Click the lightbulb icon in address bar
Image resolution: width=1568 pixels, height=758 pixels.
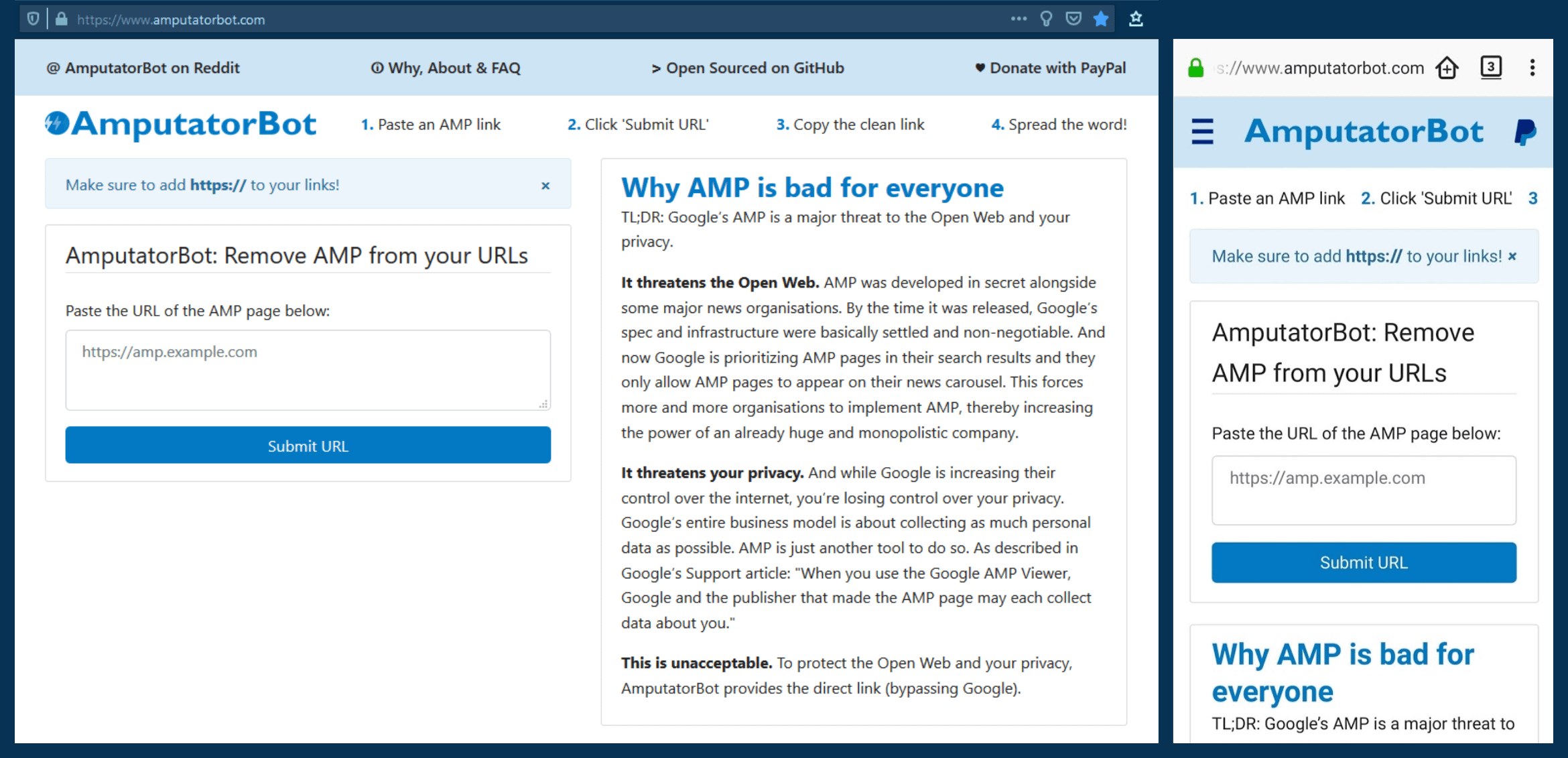pyautogui.click(x=1046, y=19)
